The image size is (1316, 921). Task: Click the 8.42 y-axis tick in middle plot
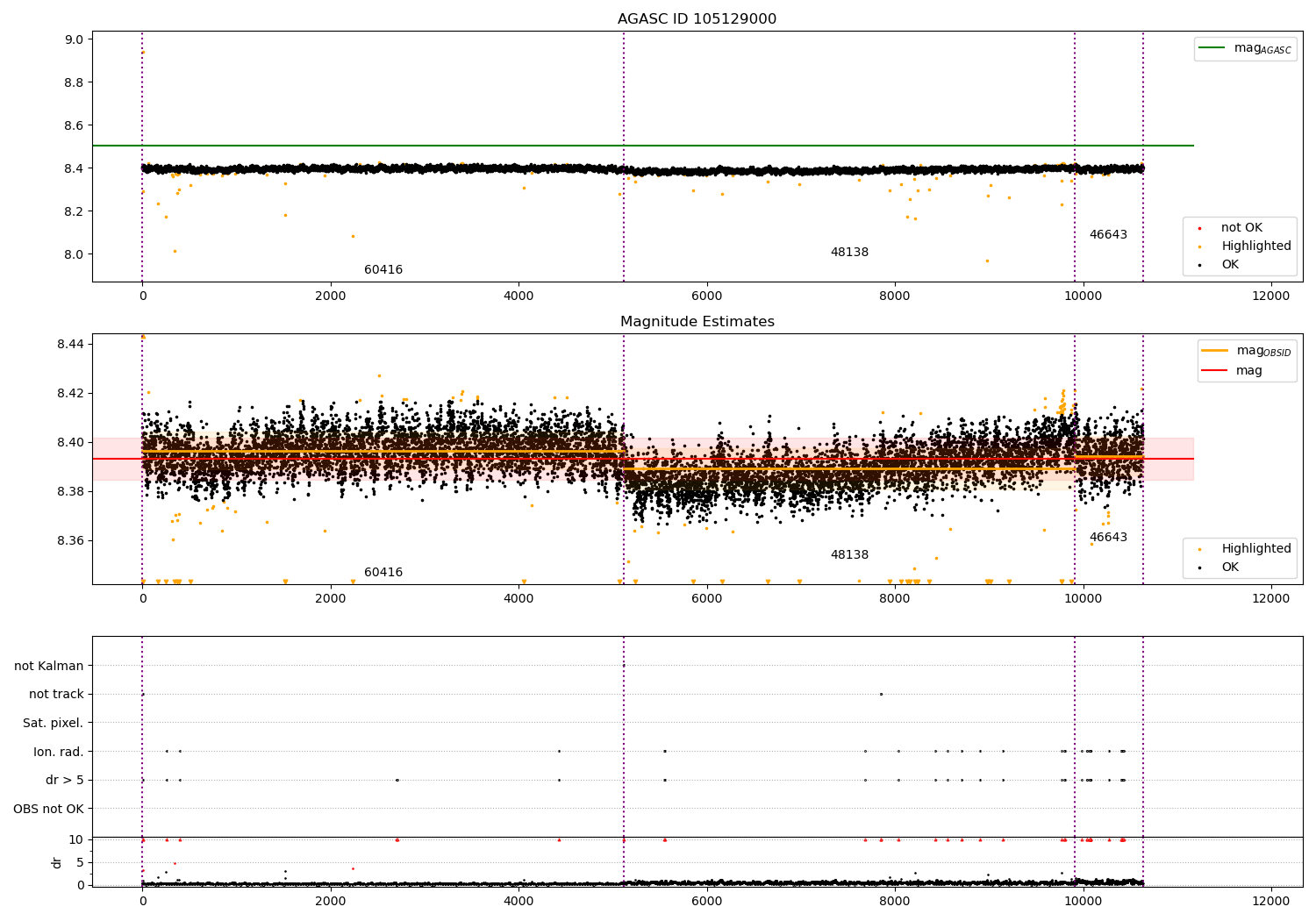70,393
